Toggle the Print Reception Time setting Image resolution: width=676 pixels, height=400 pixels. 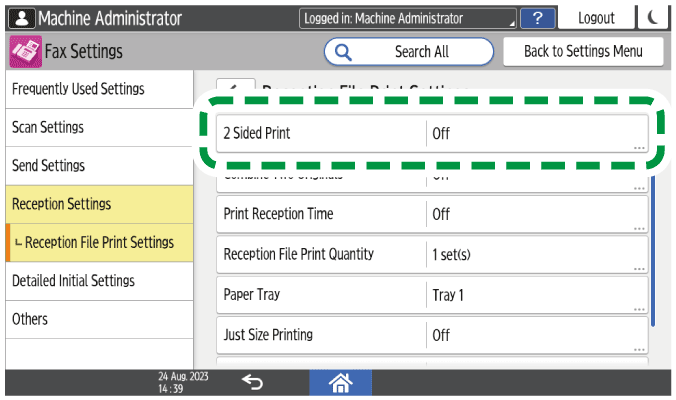(432, 214)
